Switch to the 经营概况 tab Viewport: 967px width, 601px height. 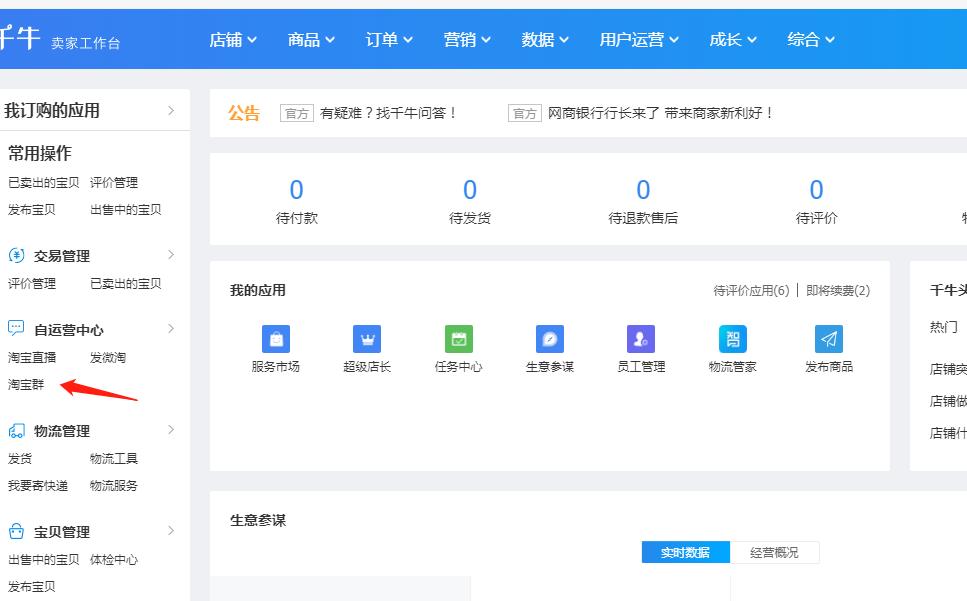(x=775, y=552)
